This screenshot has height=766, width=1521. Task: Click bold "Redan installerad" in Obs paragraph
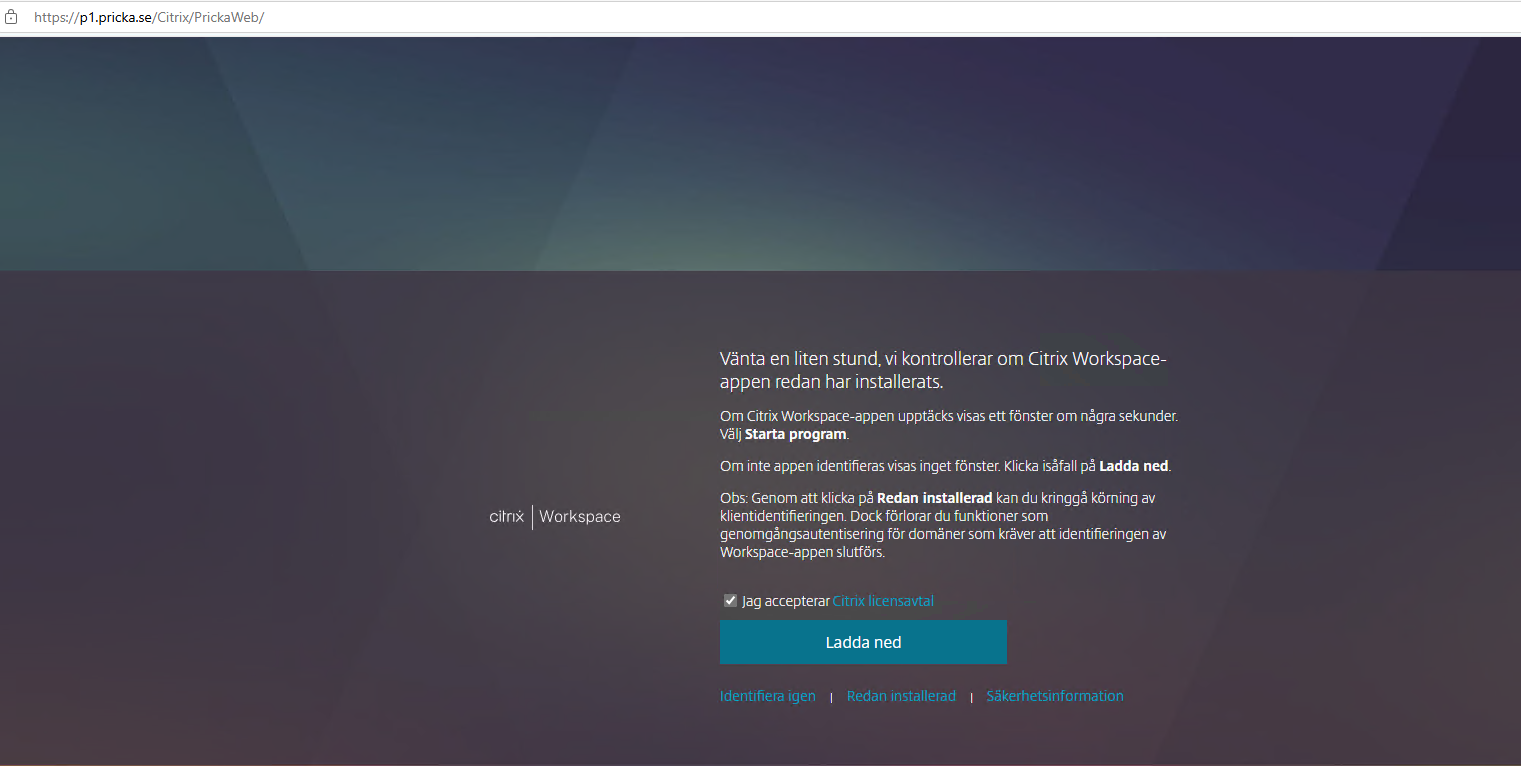pyautogui.click(x=934, y=498)
